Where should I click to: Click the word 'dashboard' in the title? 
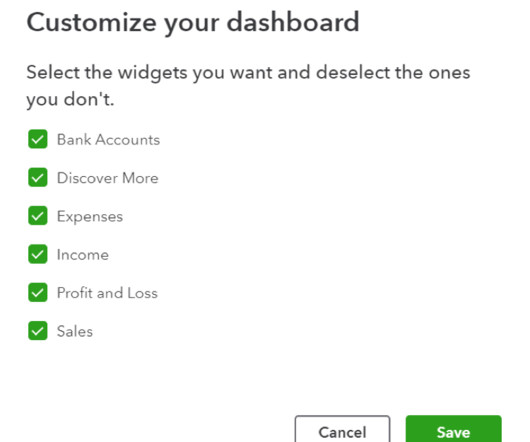pos(293,22)
